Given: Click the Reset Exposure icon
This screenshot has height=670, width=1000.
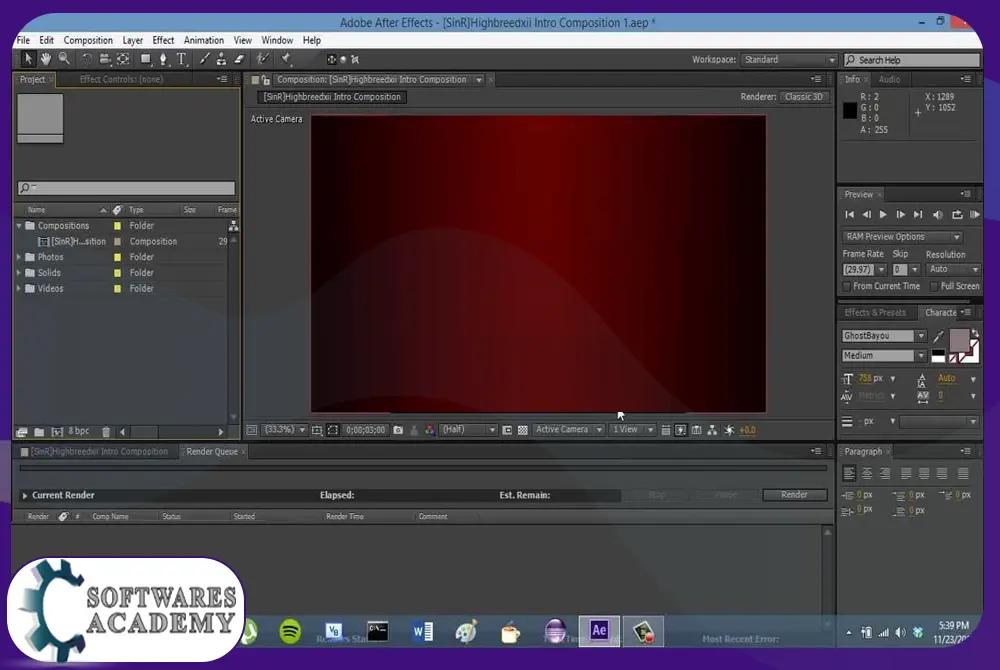Looking at the screenshot, I should [x=729, y=430].
